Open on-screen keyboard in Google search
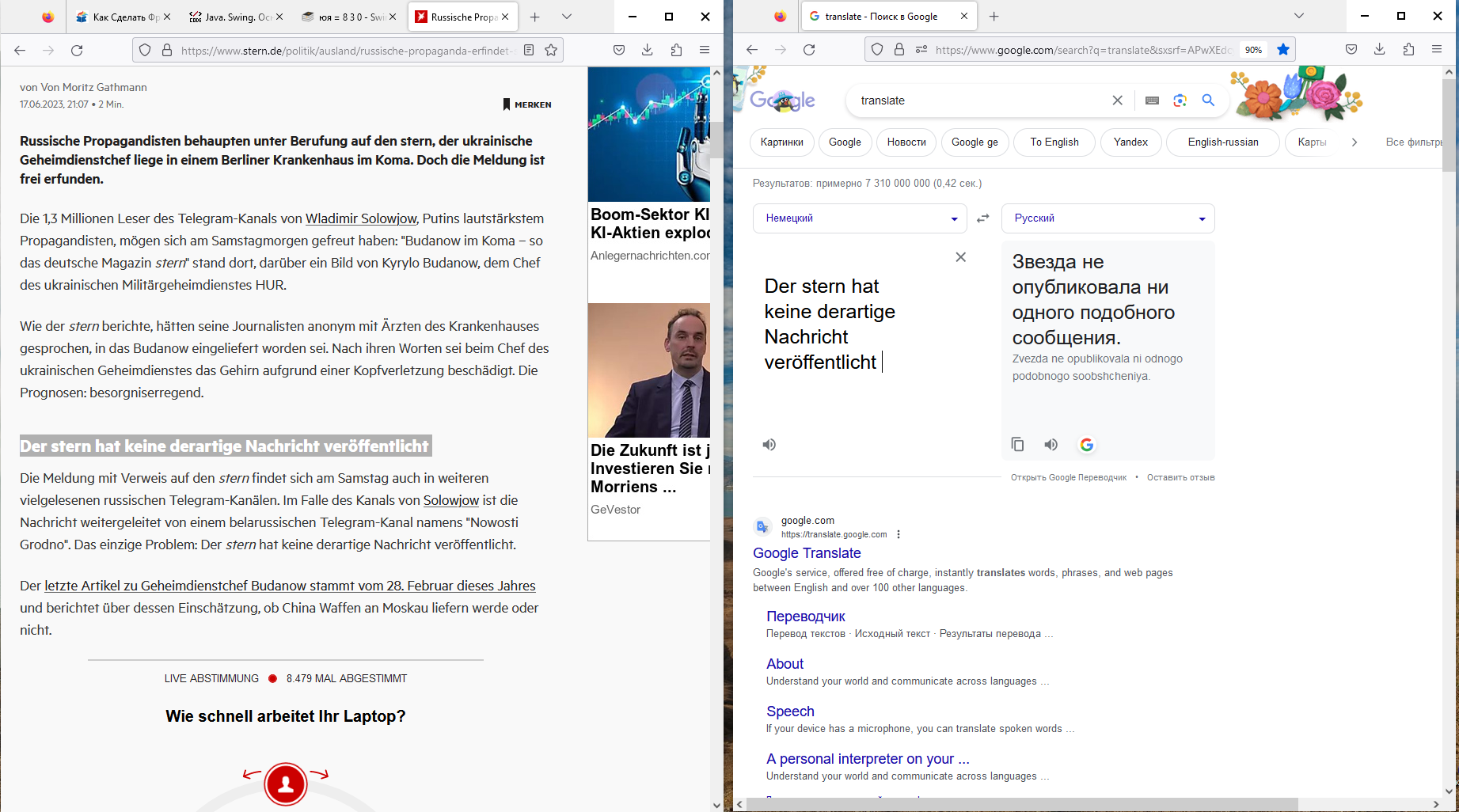The image size is (1459, 812). 1152,101
